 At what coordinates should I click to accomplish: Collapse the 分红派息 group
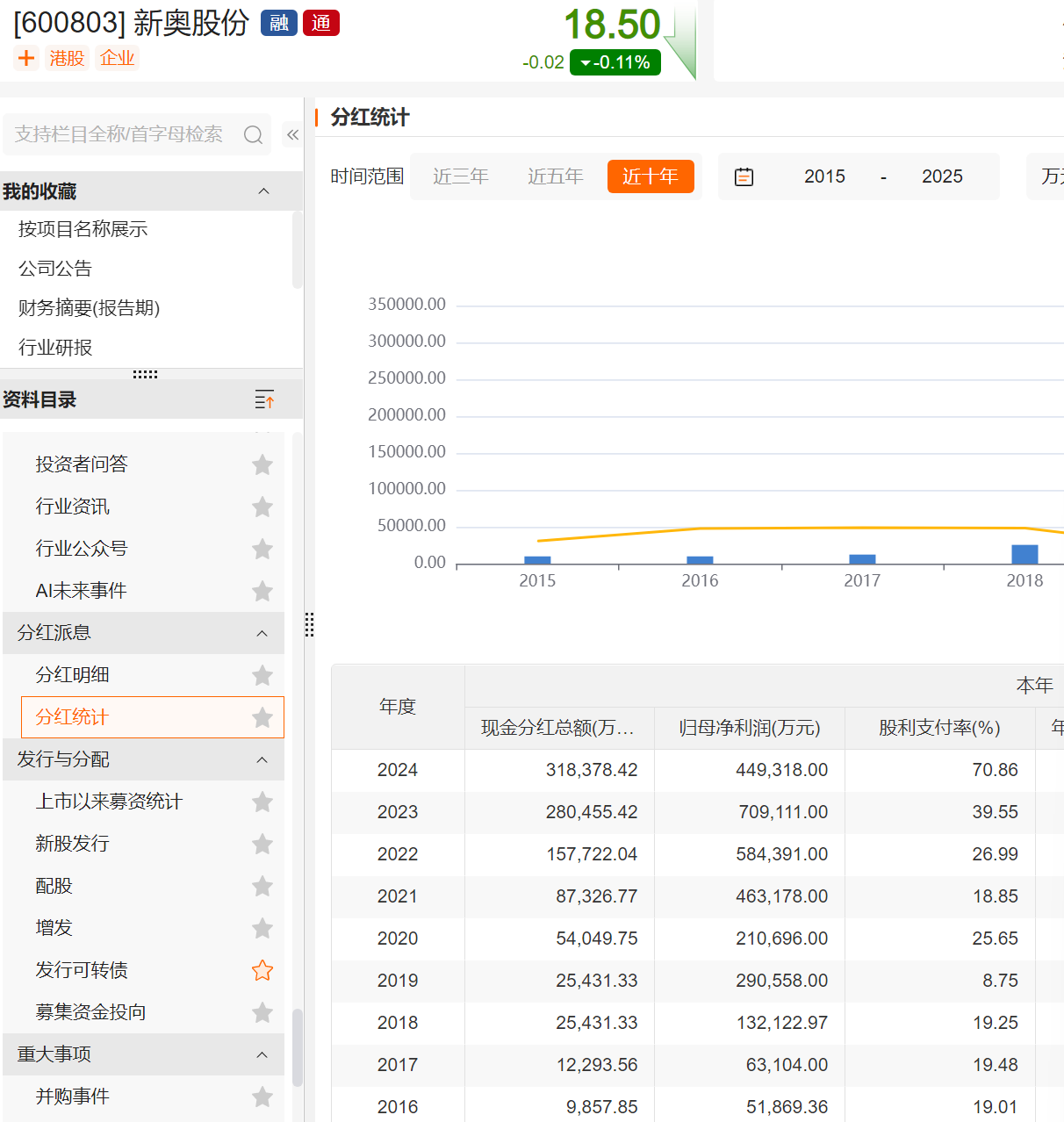tap(262, 633)
